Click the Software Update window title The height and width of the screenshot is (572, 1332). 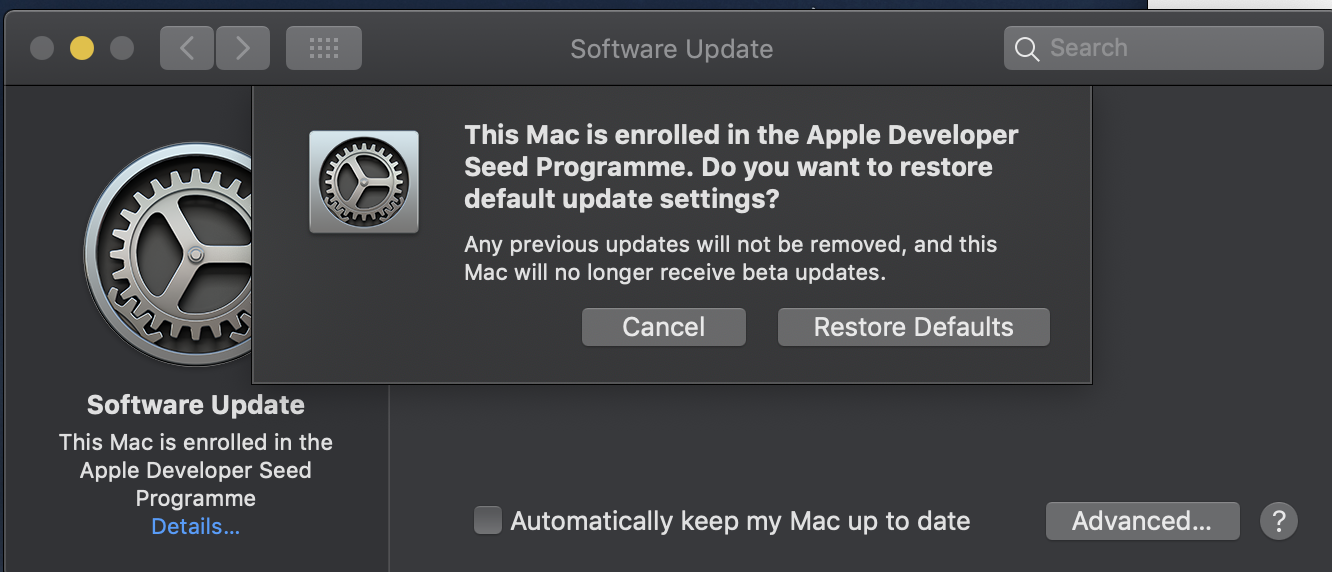(x=671, y=49)
